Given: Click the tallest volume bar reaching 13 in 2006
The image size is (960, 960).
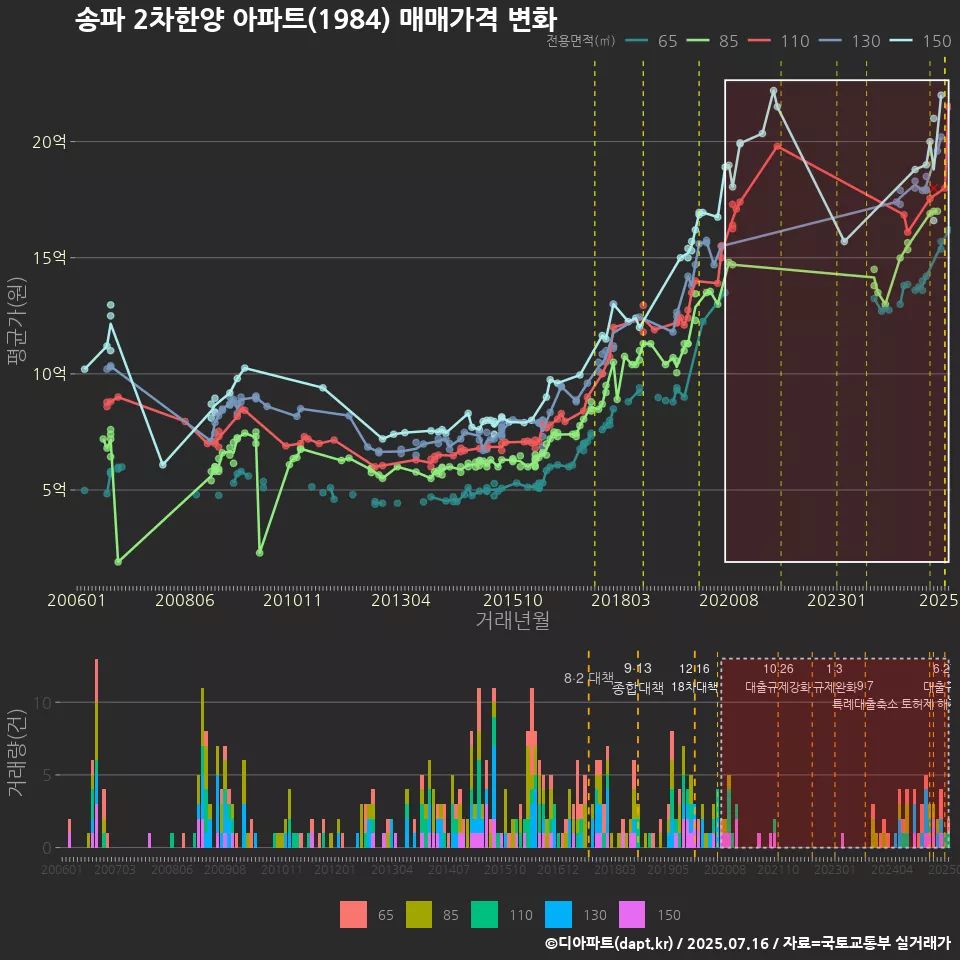Looking at the screenshot, I should tap(96, 753).
